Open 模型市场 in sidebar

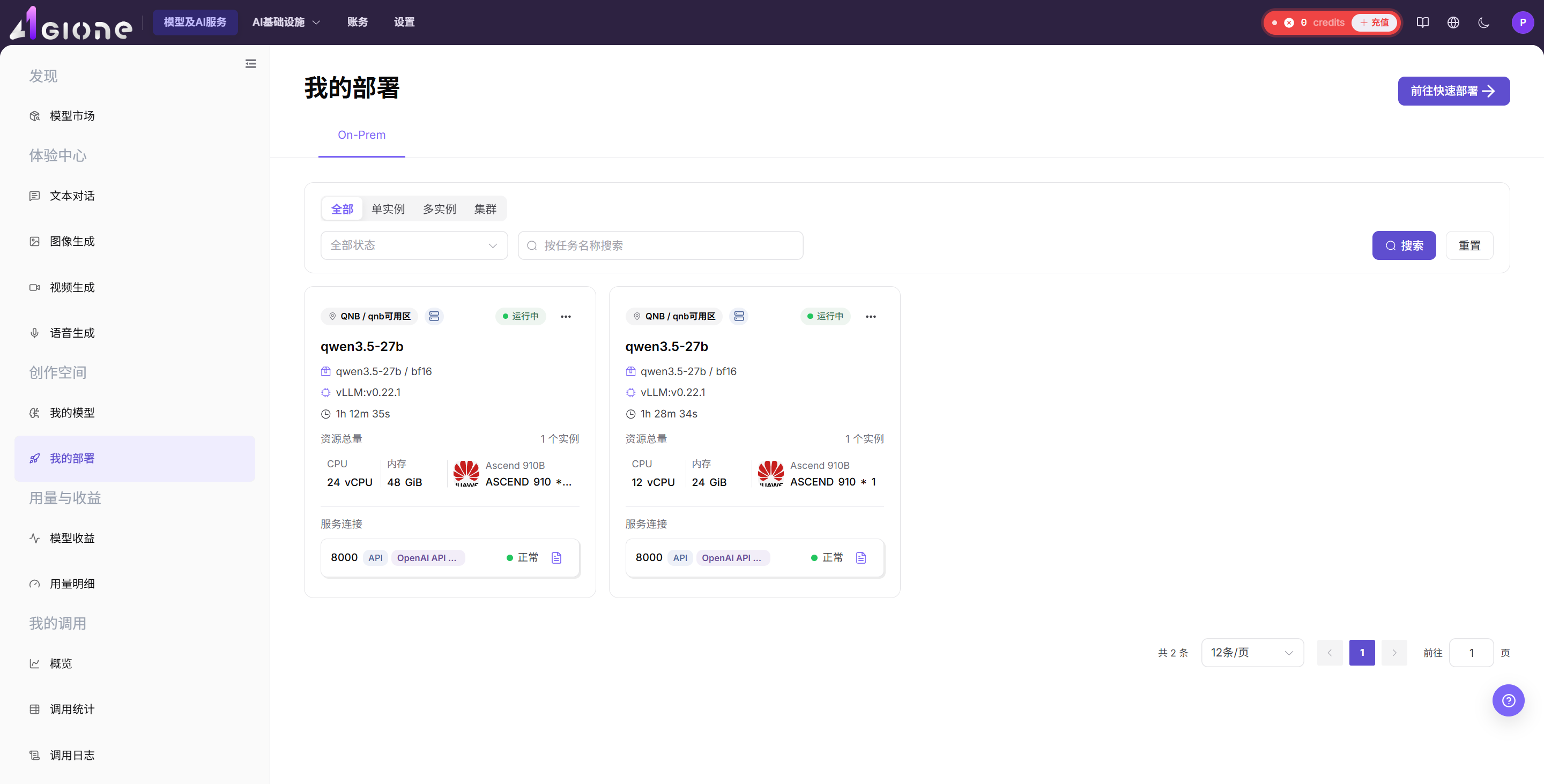click(x=135, y=116)
